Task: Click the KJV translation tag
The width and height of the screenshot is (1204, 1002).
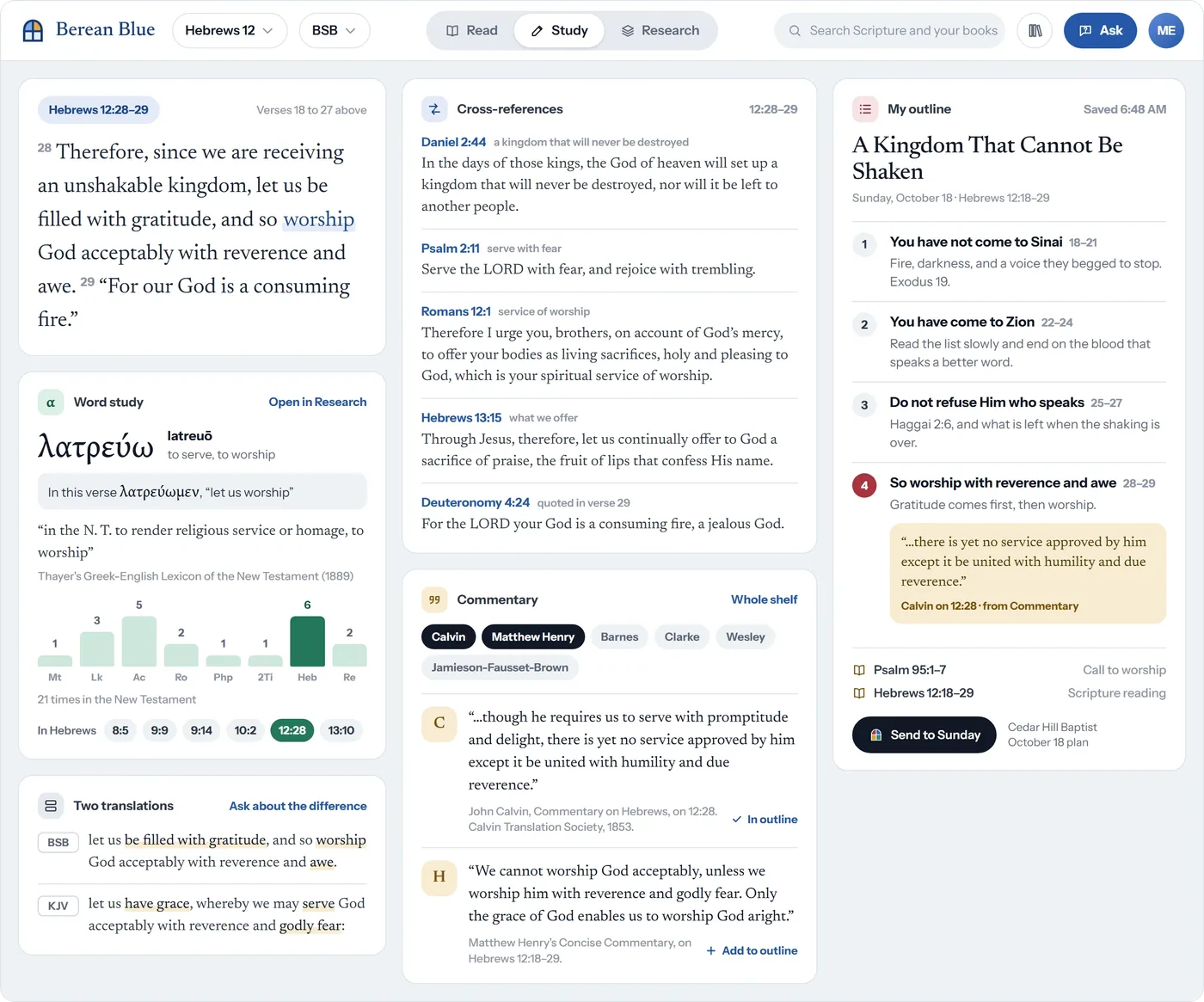Action: point(58,906)
